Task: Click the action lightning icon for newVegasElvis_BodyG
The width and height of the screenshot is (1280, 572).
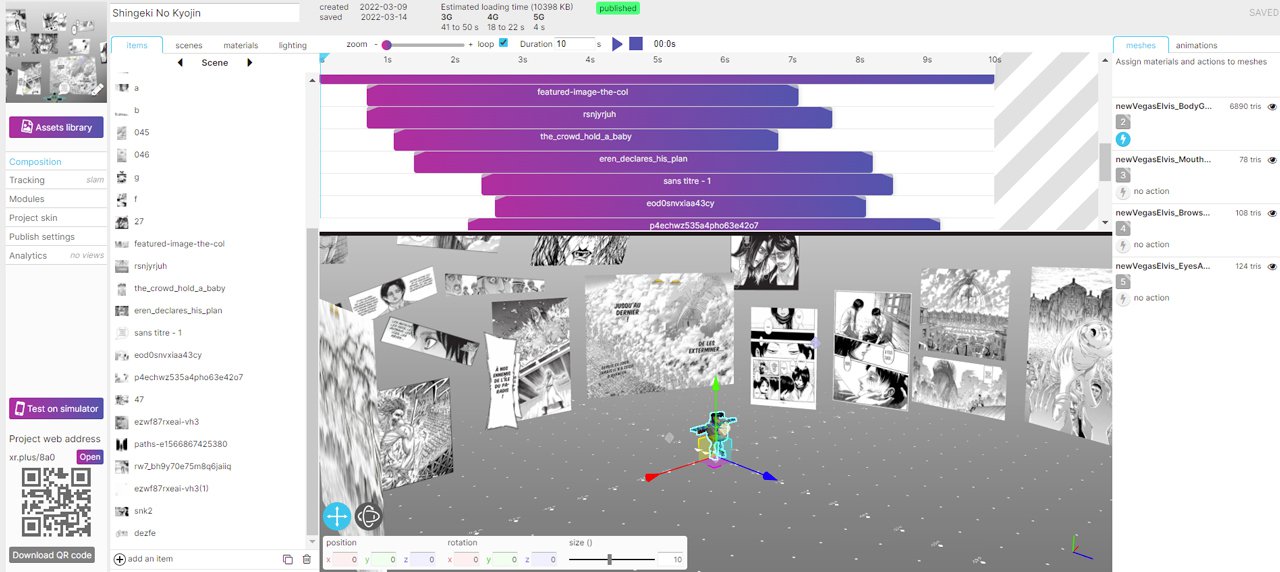Action: pos(1123,139)
